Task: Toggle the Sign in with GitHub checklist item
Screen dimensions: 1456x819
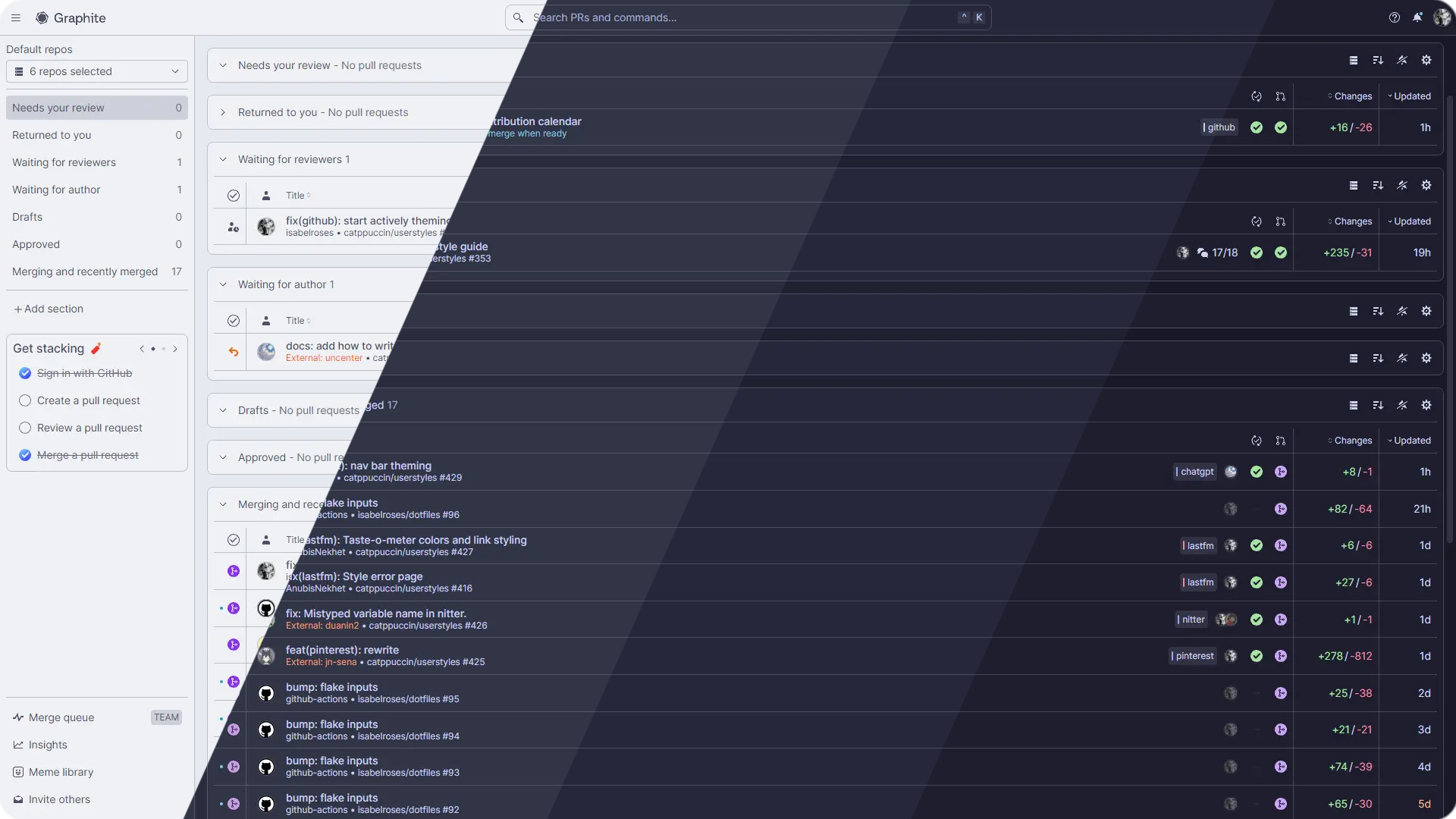Action: coord(25,373)
